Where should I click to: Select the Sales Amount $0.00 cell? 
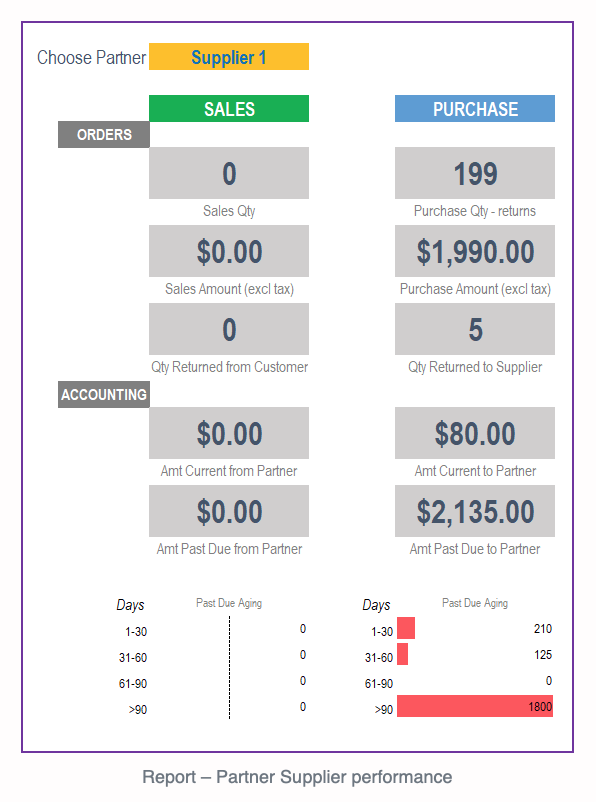coord(229,251)
